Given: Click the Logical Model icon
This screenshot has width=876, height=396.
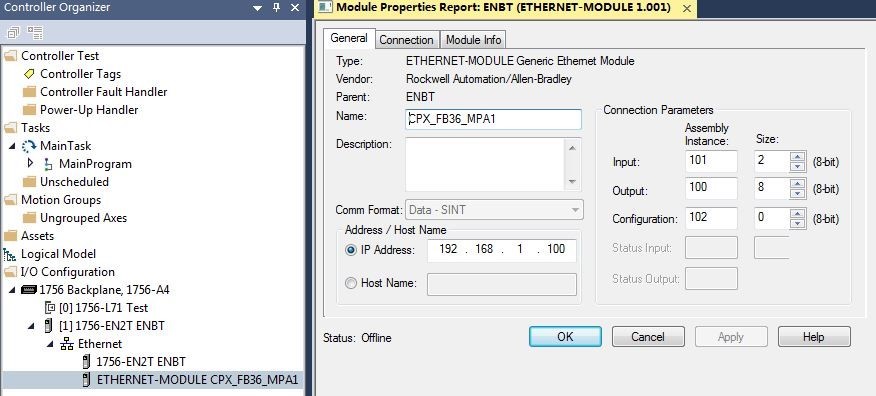Looking at the screenshot, I should [x=10, y=254].
